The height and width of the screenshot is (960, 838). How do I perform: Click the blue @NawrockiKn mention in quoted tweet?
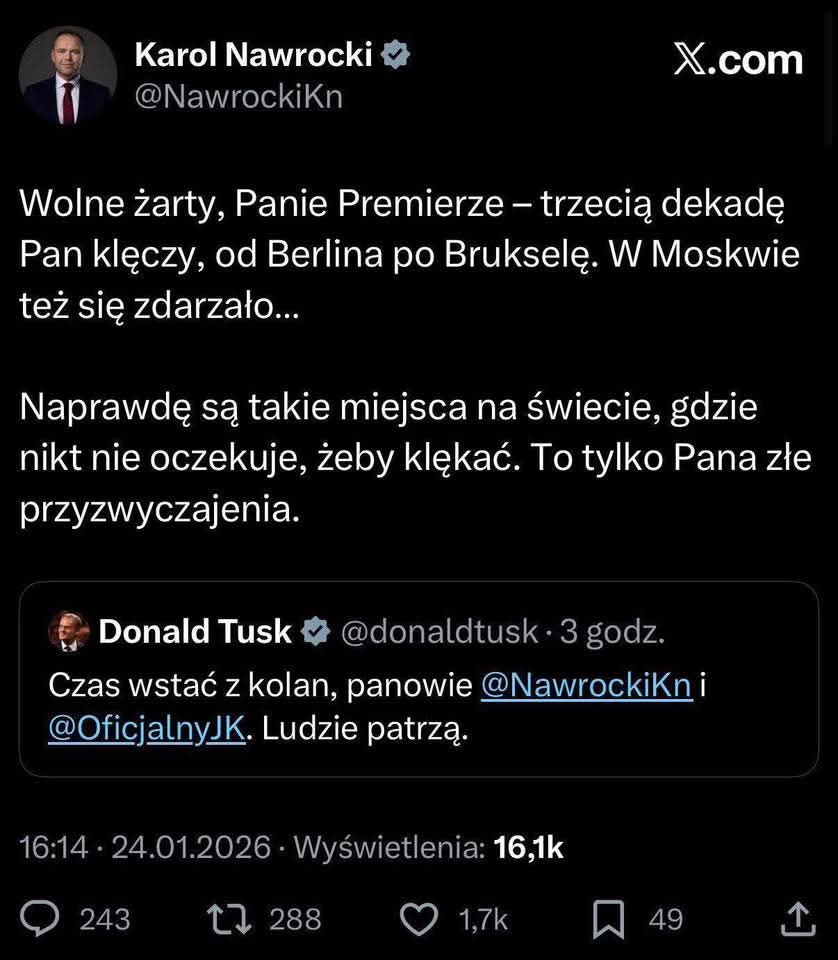click(x=586, y=686)
